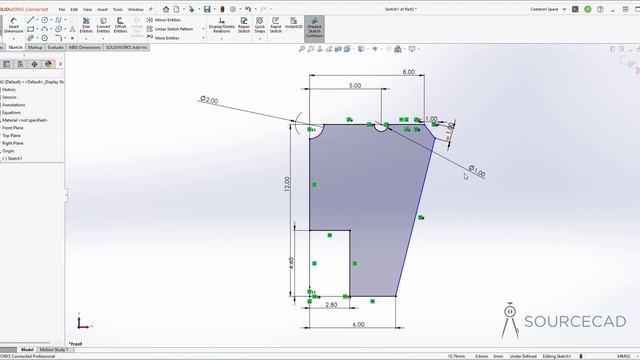The height and width of the screenshot is (360, 640).
Task: Click the Home icon in title bar
Action: tap(166, 9)
